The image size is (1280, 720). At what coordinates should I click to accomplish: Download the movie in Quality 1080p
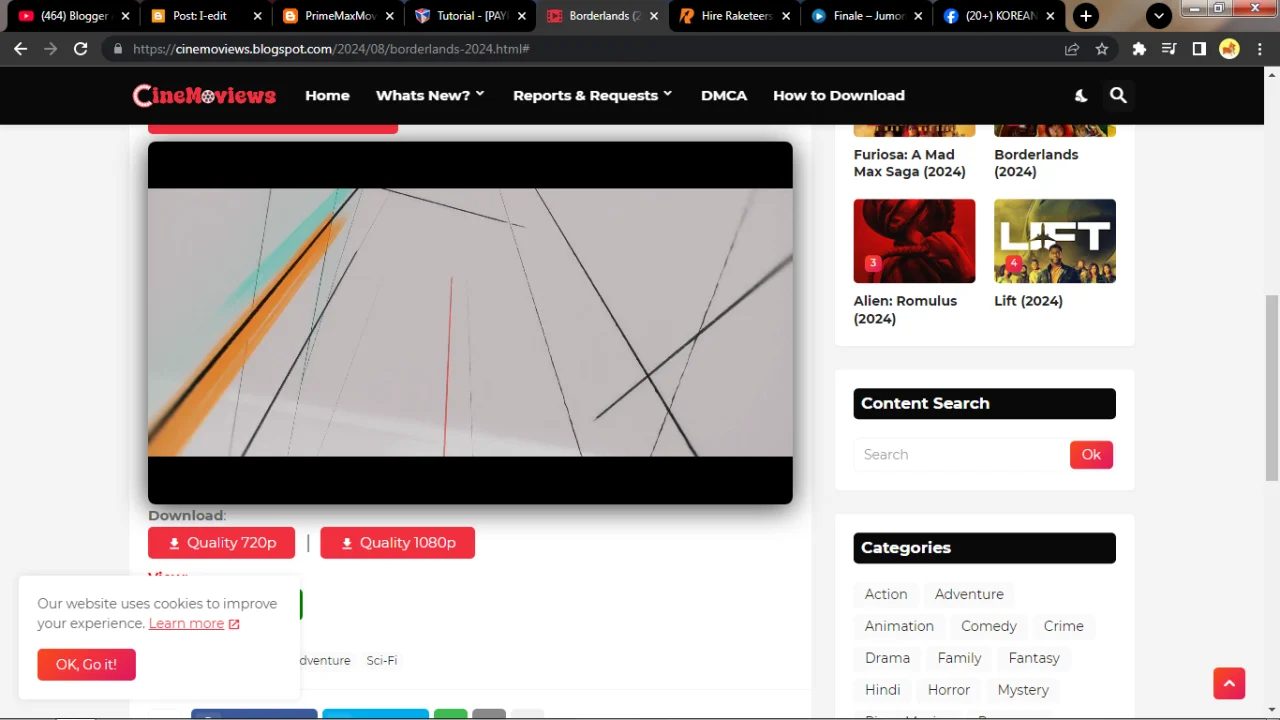click(x=397, y=543)
